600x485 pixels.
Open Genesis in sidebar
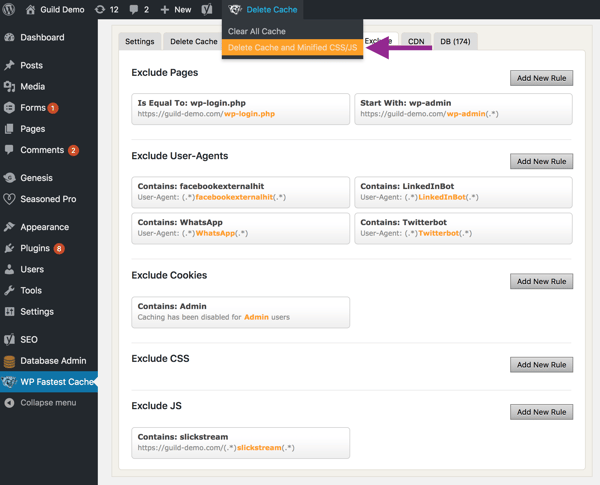tap(36, 178)
